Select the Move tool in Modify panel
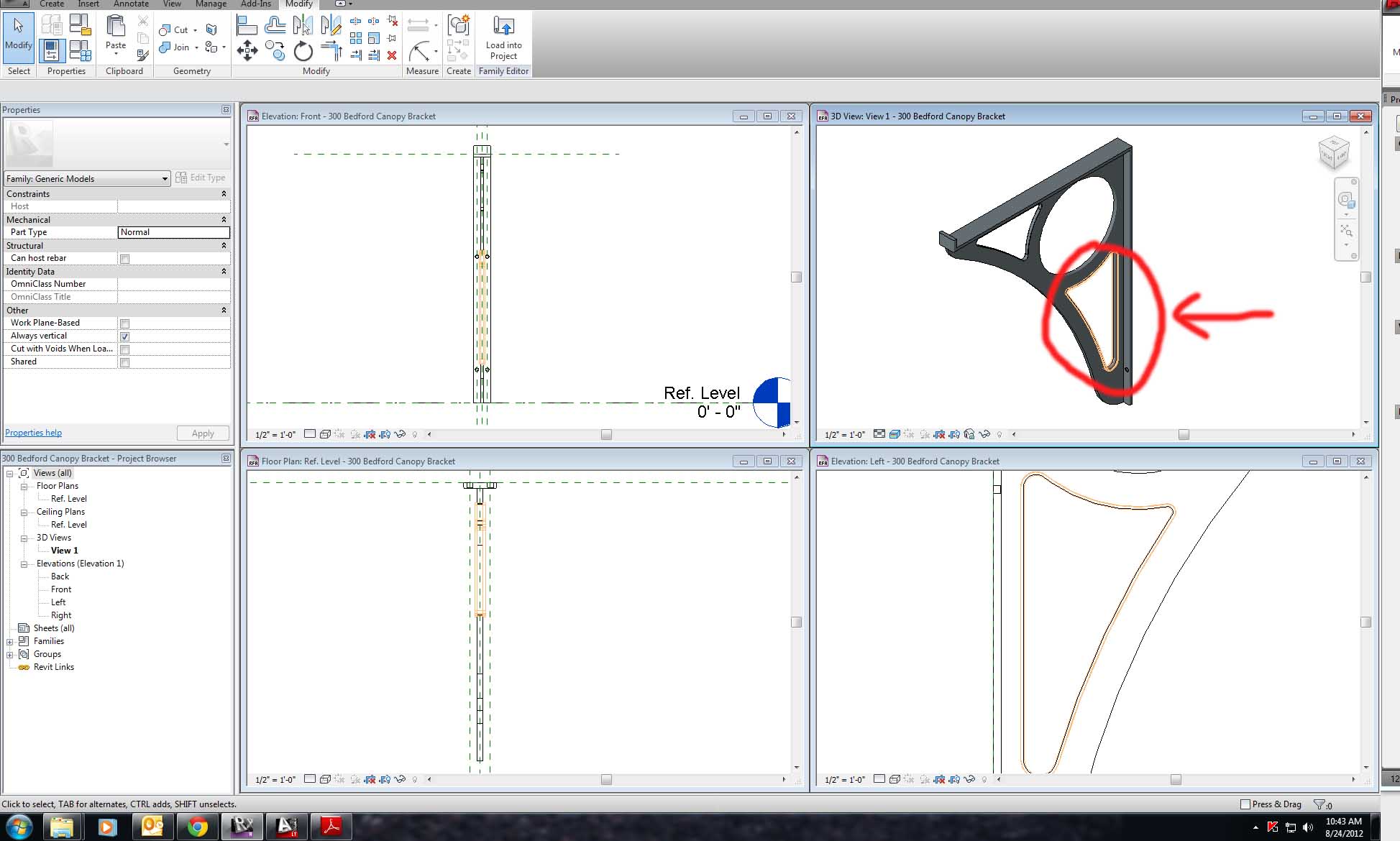 point(247,50)
